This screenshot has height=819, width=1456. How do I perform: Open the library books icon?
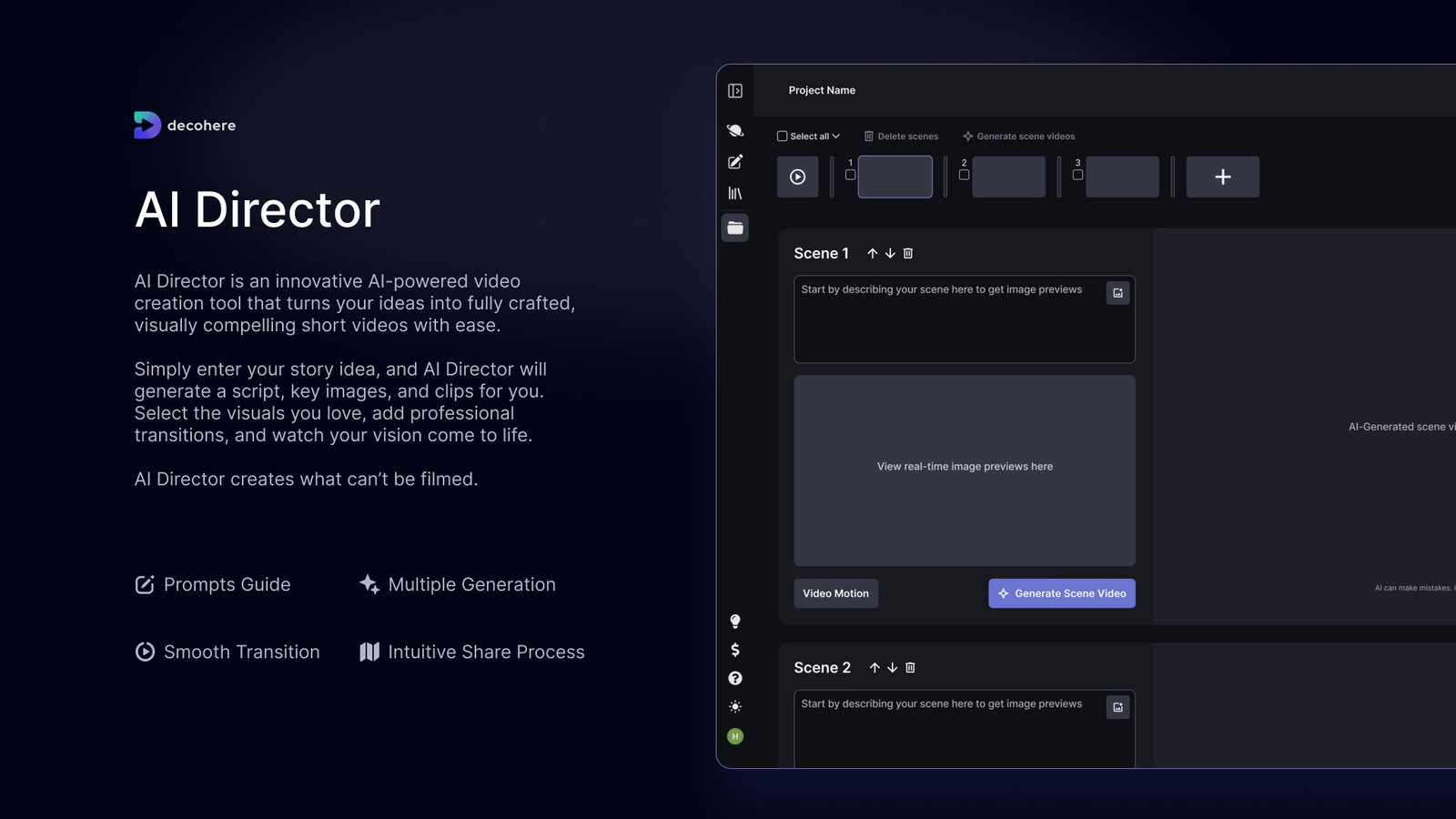735,194
